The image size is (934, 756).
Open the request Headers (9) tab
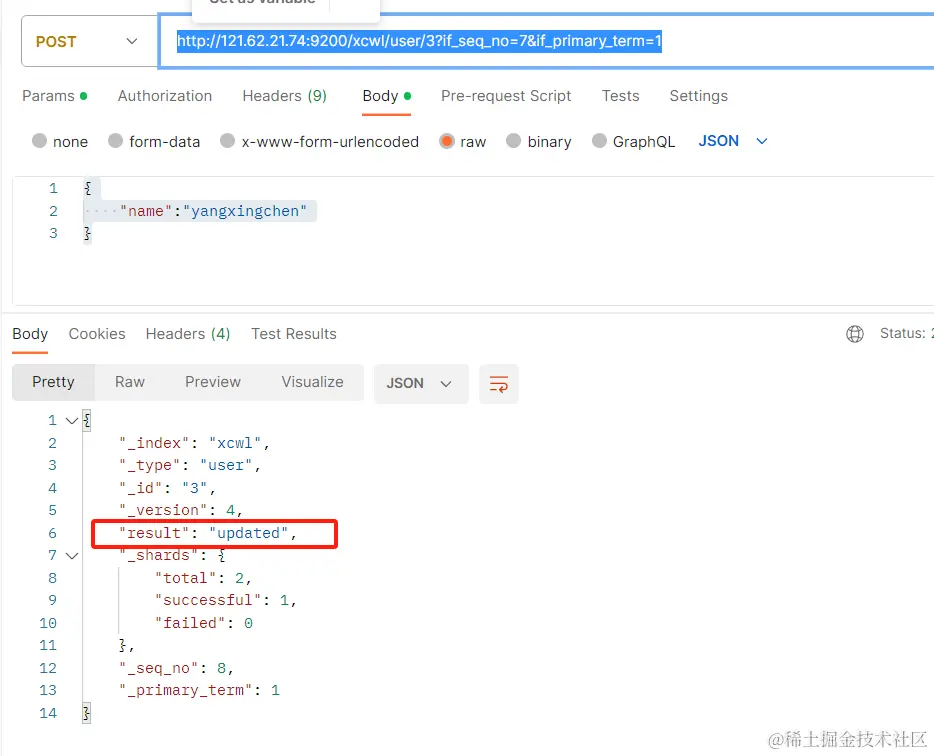(x=285, y=96)
